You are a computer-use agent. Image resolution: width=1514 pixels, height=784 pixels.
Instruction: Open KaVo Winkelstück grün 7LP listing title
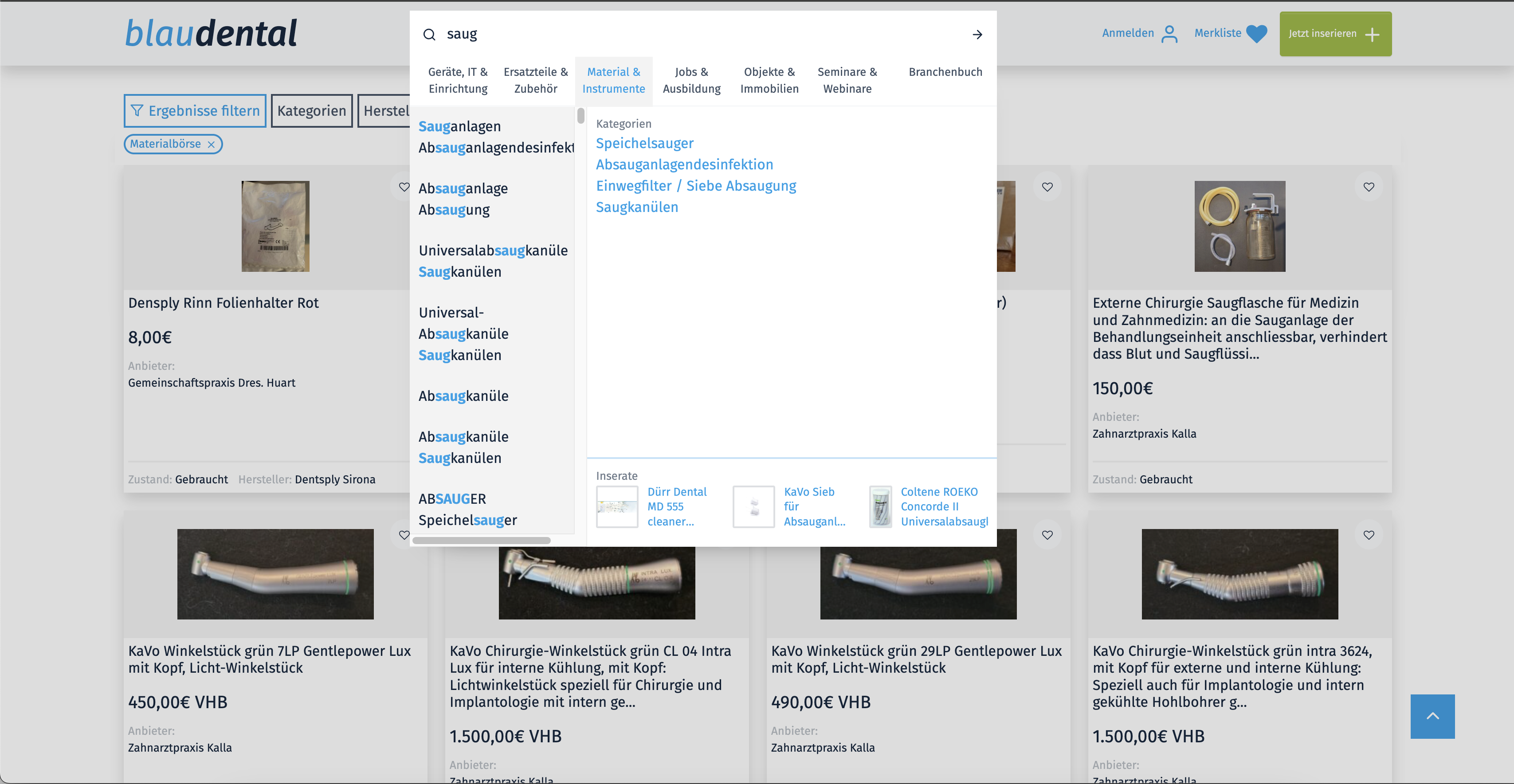point(269,659)
